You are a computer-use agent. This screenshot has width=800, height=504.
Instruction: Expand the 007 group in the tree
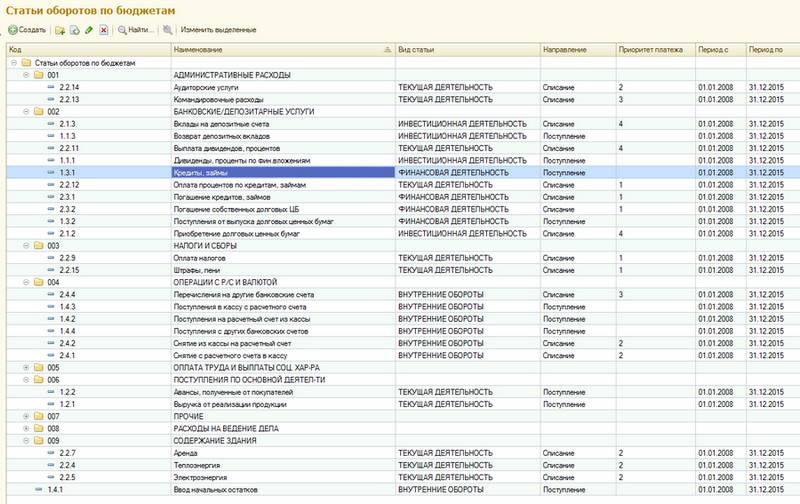pyautogui.click(x=25, y=416)
